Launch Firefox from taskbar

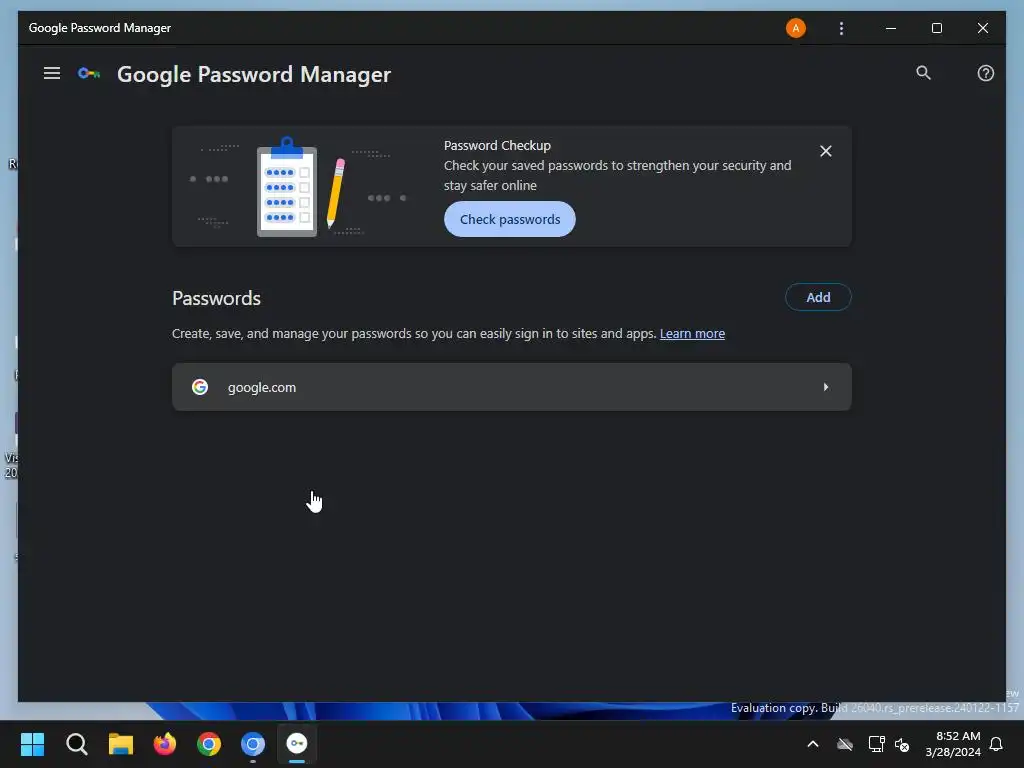165,744
